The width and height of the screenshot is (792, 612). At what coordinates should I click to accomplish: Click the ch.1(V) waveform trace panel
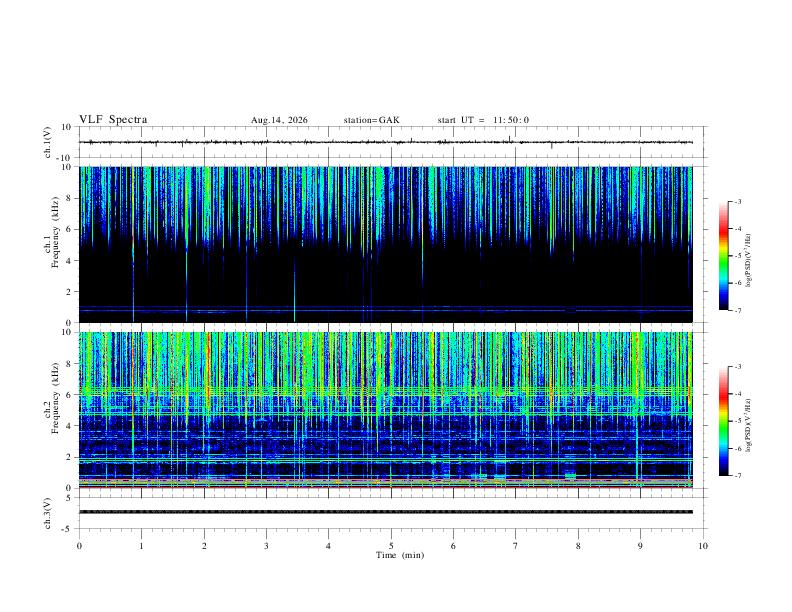click(x=385, y=142)
